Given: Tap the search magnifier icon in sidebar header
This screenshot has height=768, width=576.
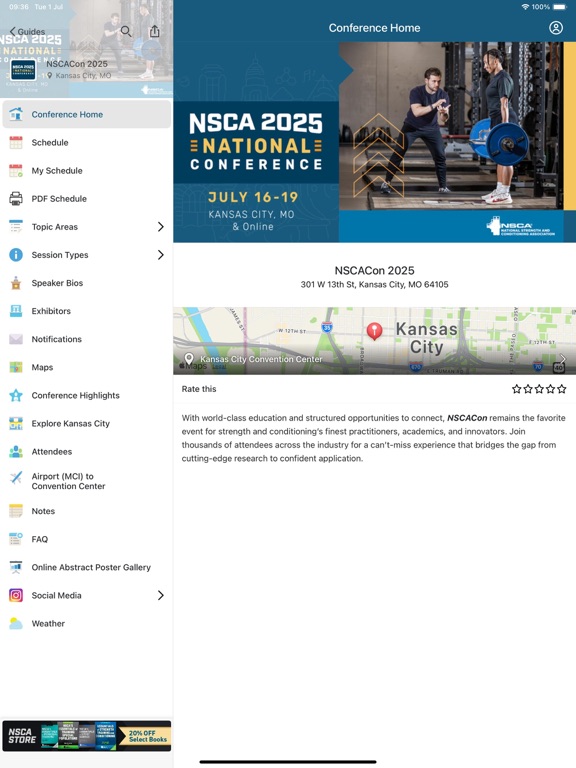Looking at the screenshot, I should pyautogui.click(x=126, y=32).
